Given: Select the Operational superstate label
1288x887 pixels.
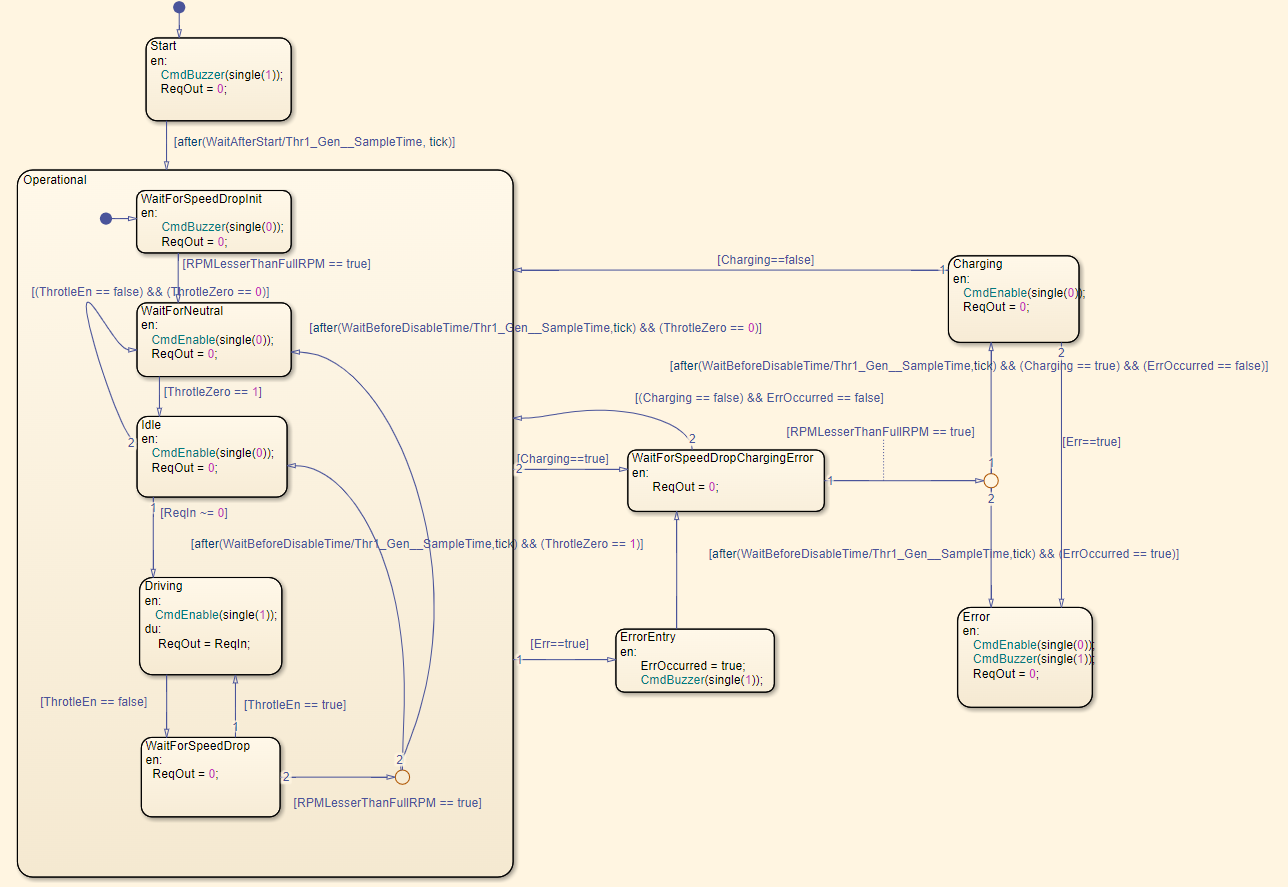Looking at the screenshot, I should pos(54,180).
